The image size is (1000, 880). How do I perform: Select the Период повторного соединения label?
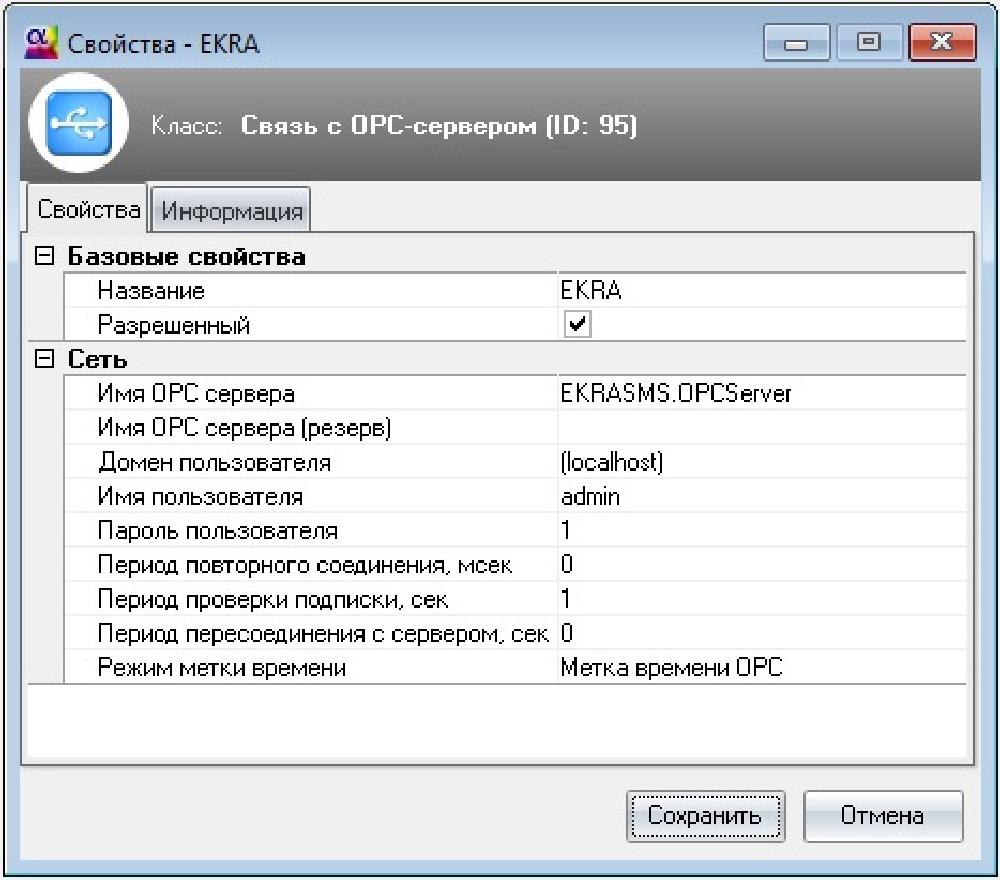coord(304,566)
